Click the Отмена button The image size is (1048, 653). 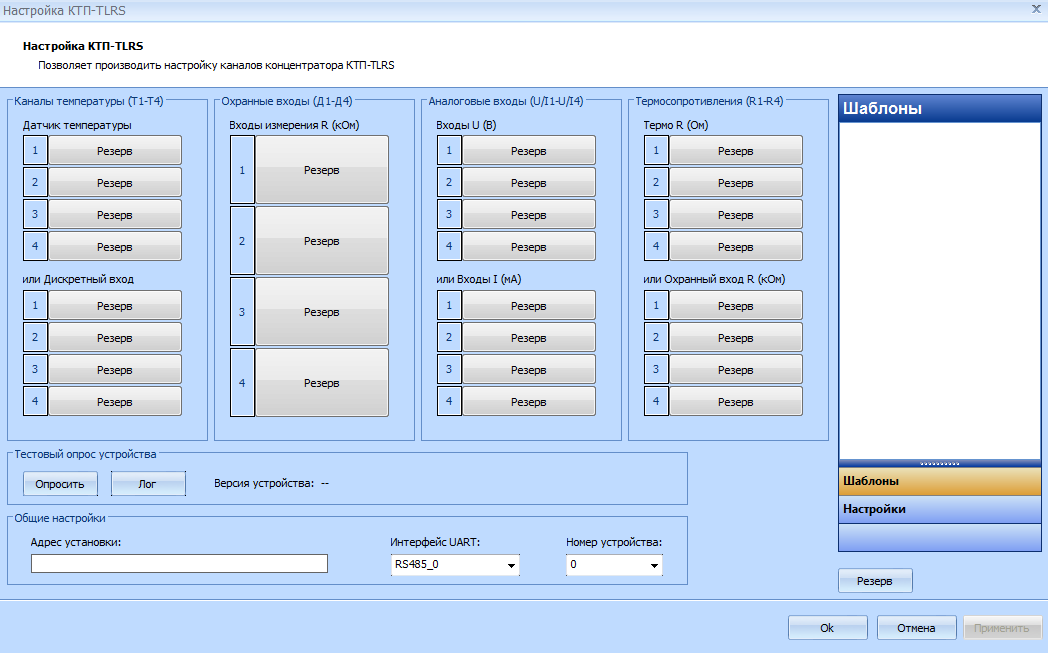point(916,628)
